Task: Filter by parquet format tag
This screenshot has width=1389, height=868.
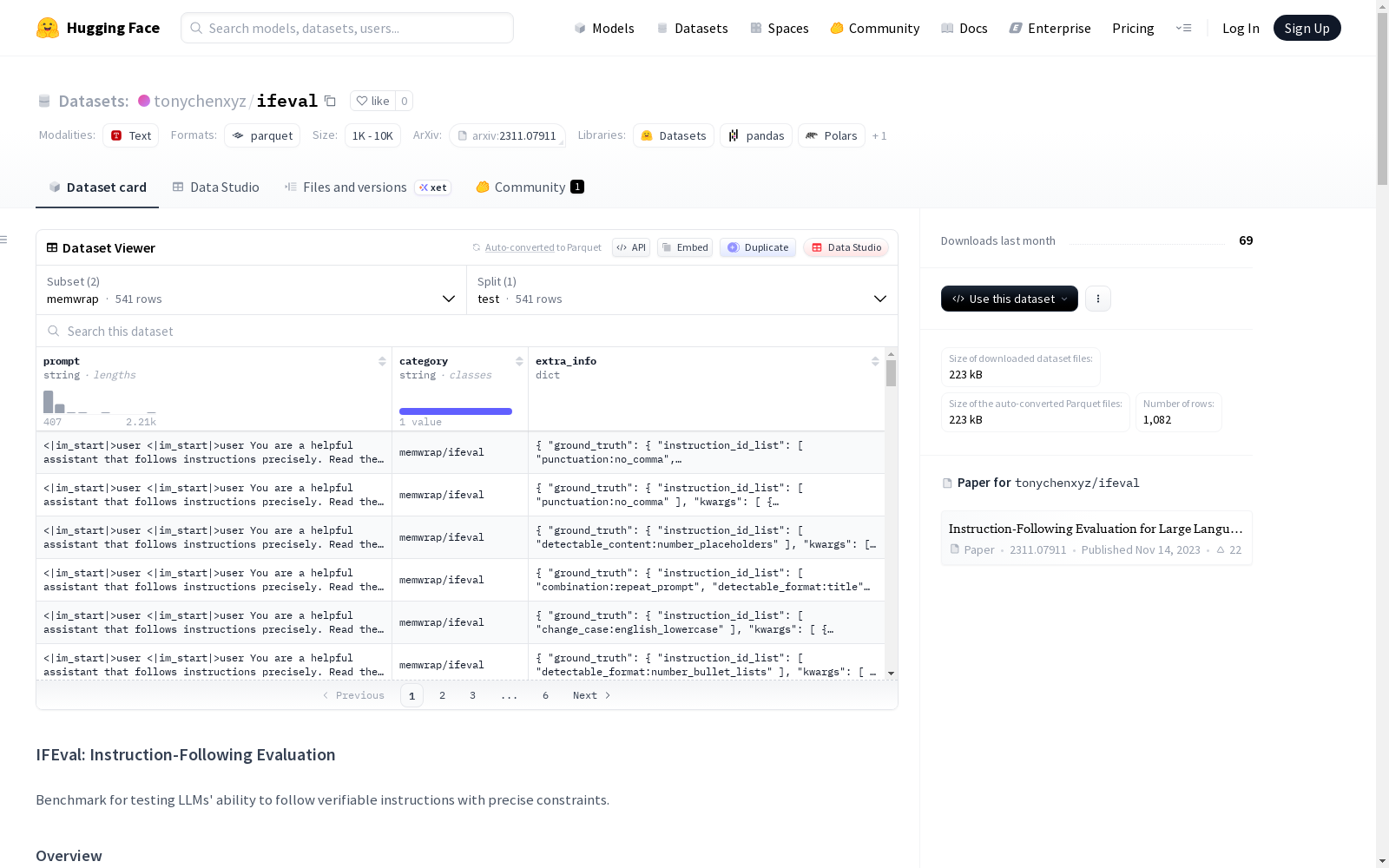Action: 262,135
